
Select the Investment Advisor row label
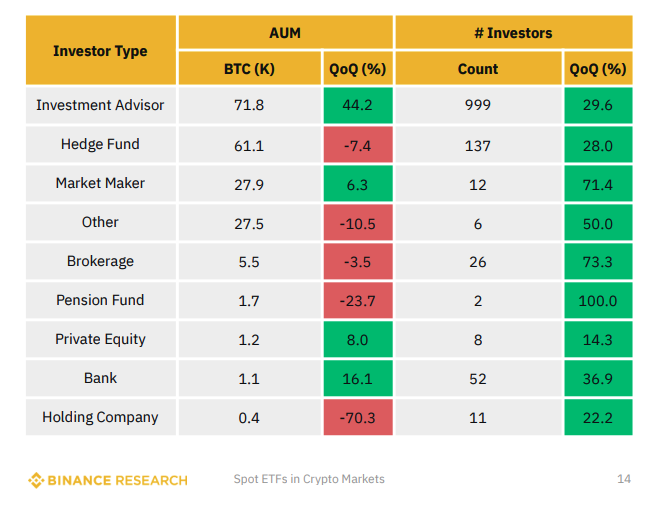100,105
